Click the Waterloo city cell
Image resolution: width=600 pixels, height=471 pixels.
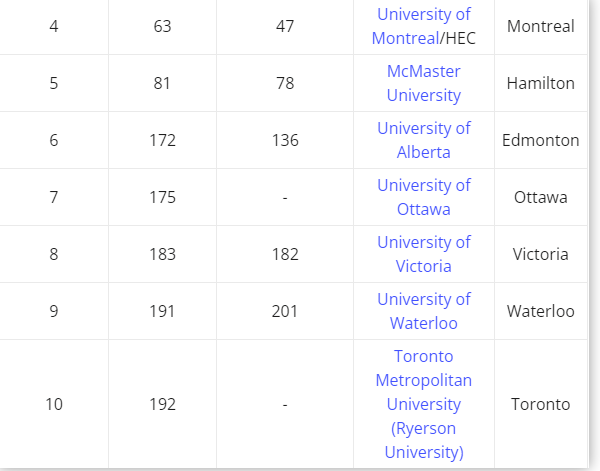(x=540, y=311)
